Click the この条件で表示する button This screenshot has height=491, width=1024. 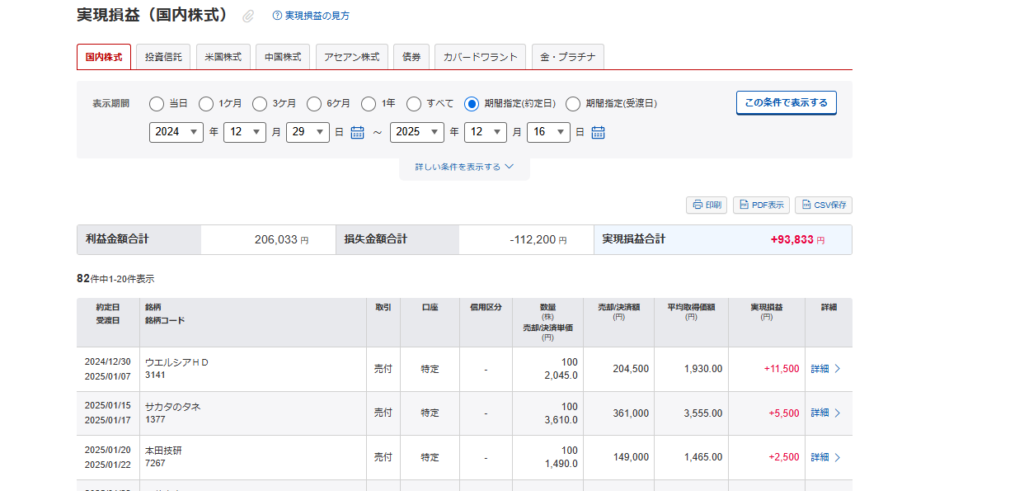[786, 103]
